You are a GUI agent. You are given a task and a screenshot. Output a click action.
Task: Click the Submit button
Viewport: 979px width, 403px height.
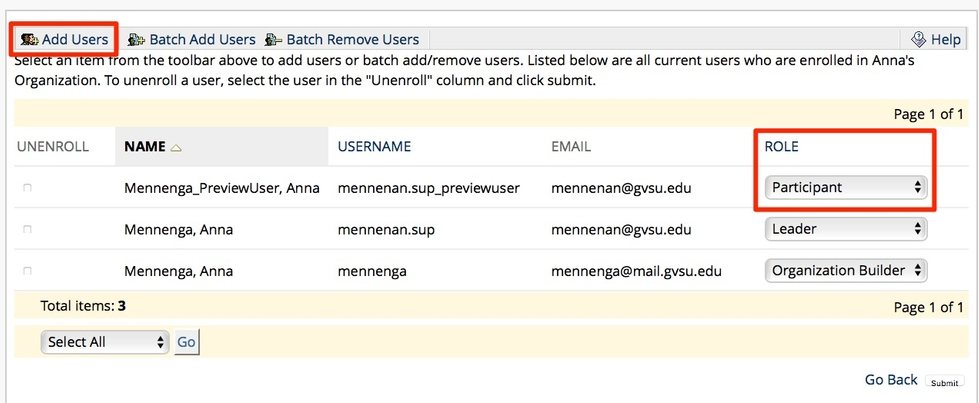pos(945,383)
